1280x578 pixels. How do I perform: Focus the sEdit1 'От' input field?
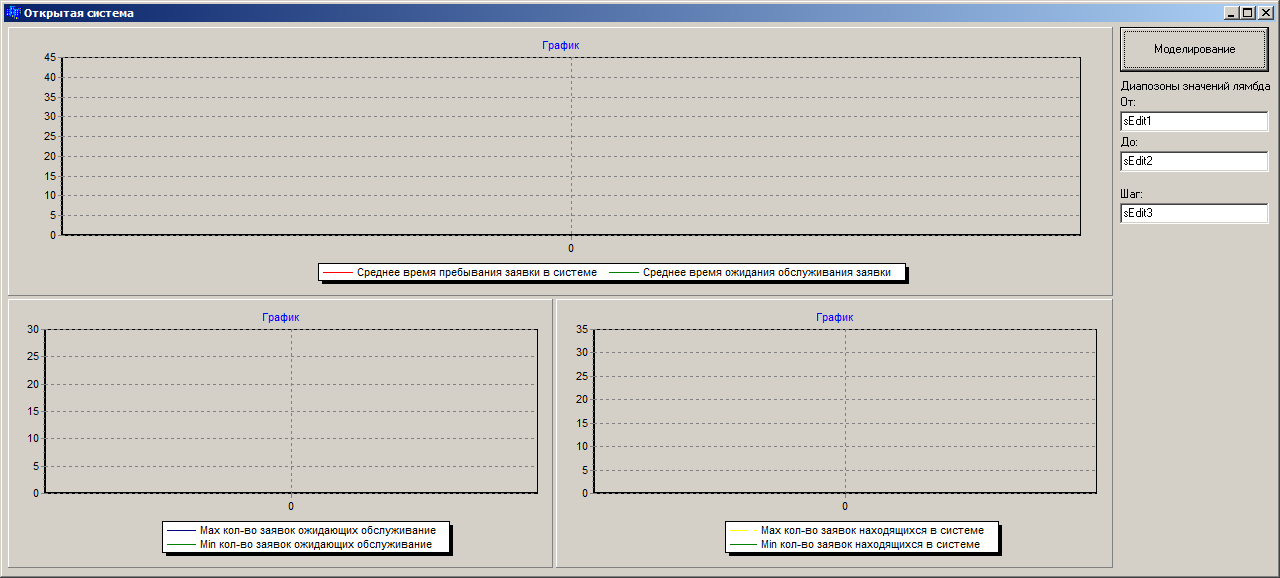pos(1194,121)
